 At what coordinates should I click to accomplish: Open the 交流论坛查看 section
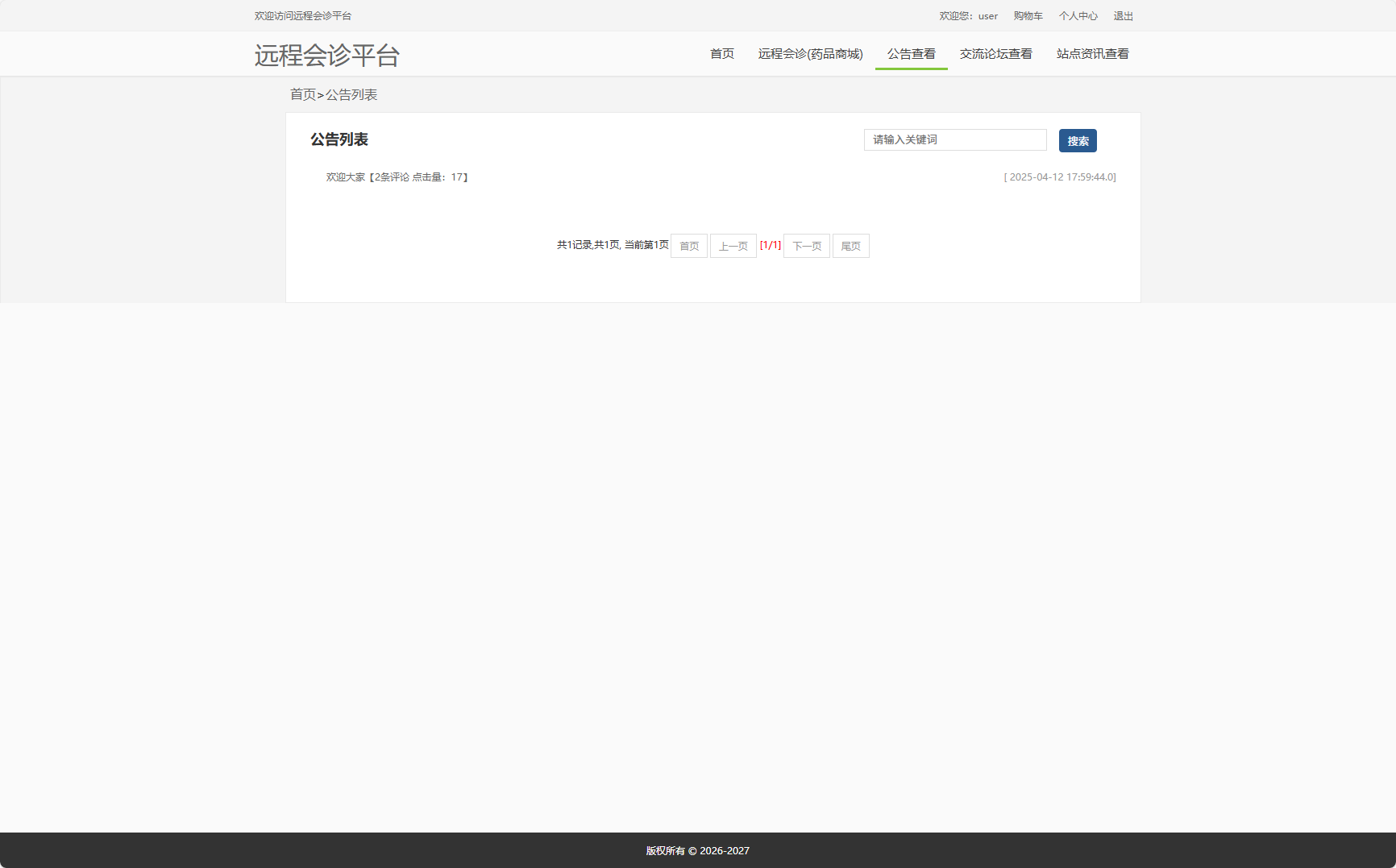click(995, 53)
